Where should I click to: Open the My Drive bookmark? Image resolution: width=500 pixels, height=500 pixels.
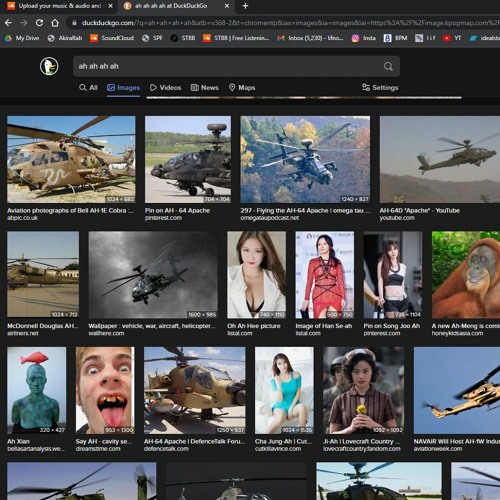click(x=22, y=38)
